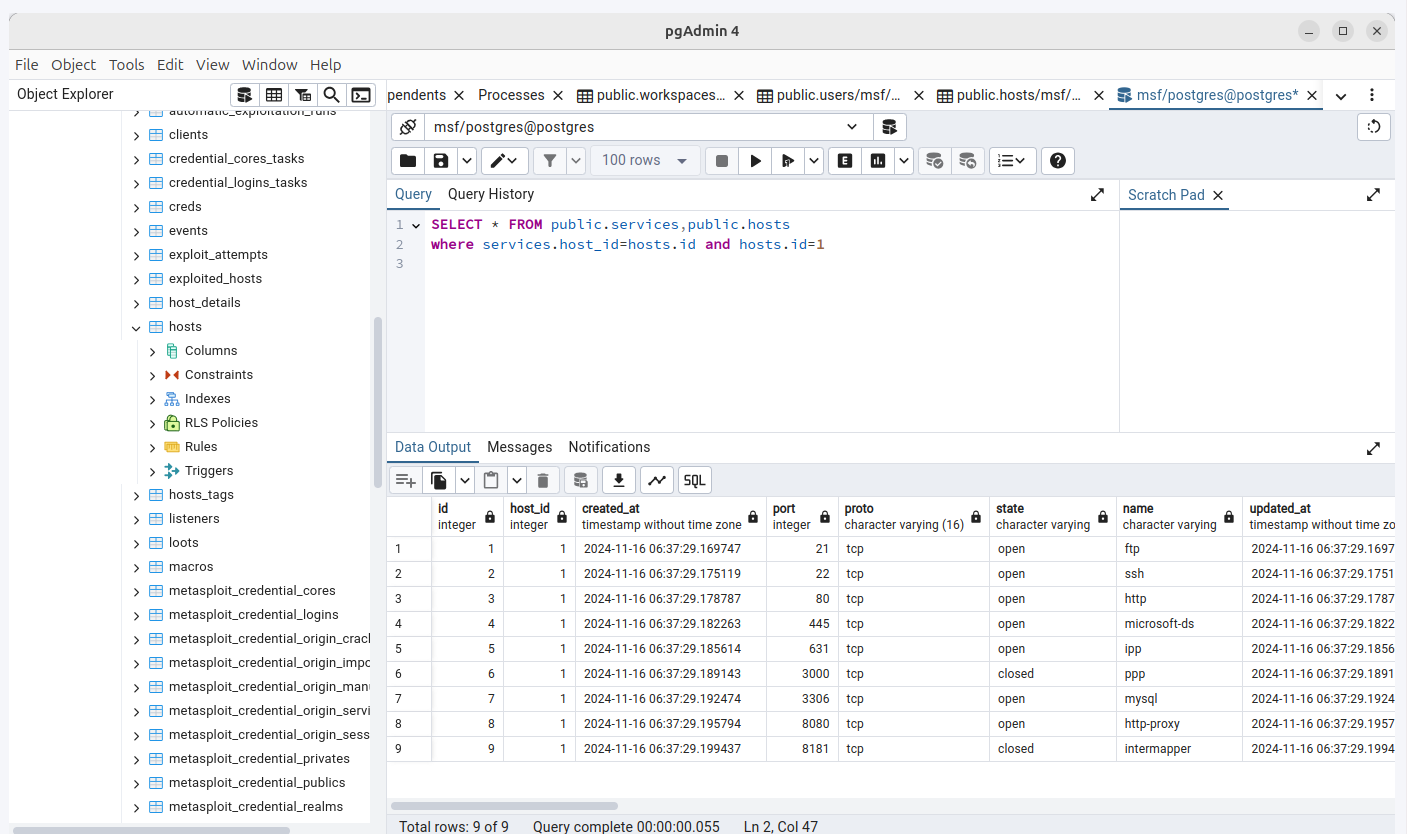Collapse the hosts table node
The image size is (1407, 834).
[x=136, y=327]
